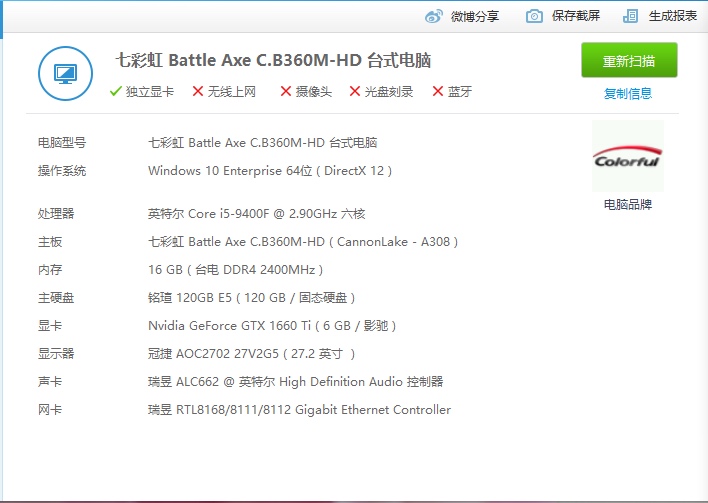Click the 独立显卡 feature text
Image resolution: width=708 pixels, height=503 pixels.
149,92
